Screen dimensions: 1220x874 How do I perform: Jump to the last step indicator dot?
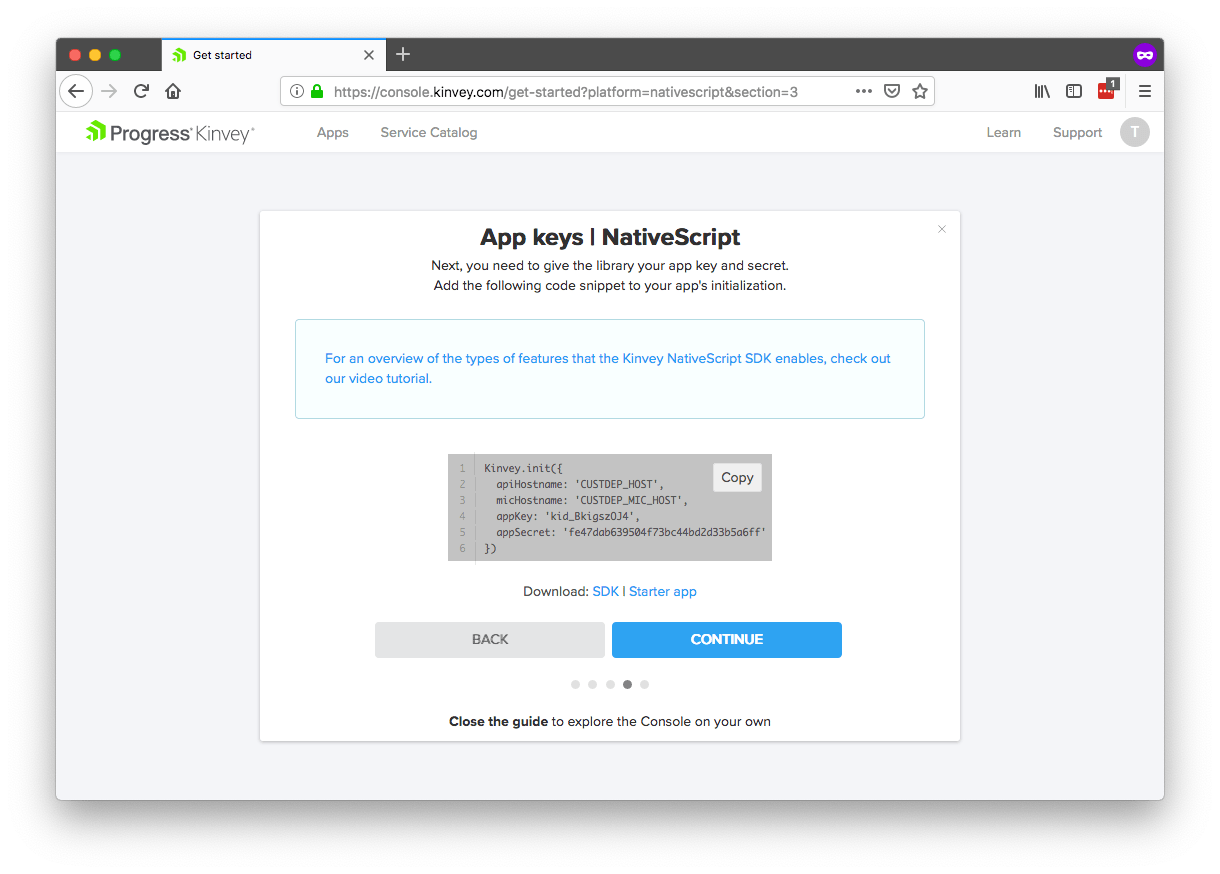click(645, 685)
